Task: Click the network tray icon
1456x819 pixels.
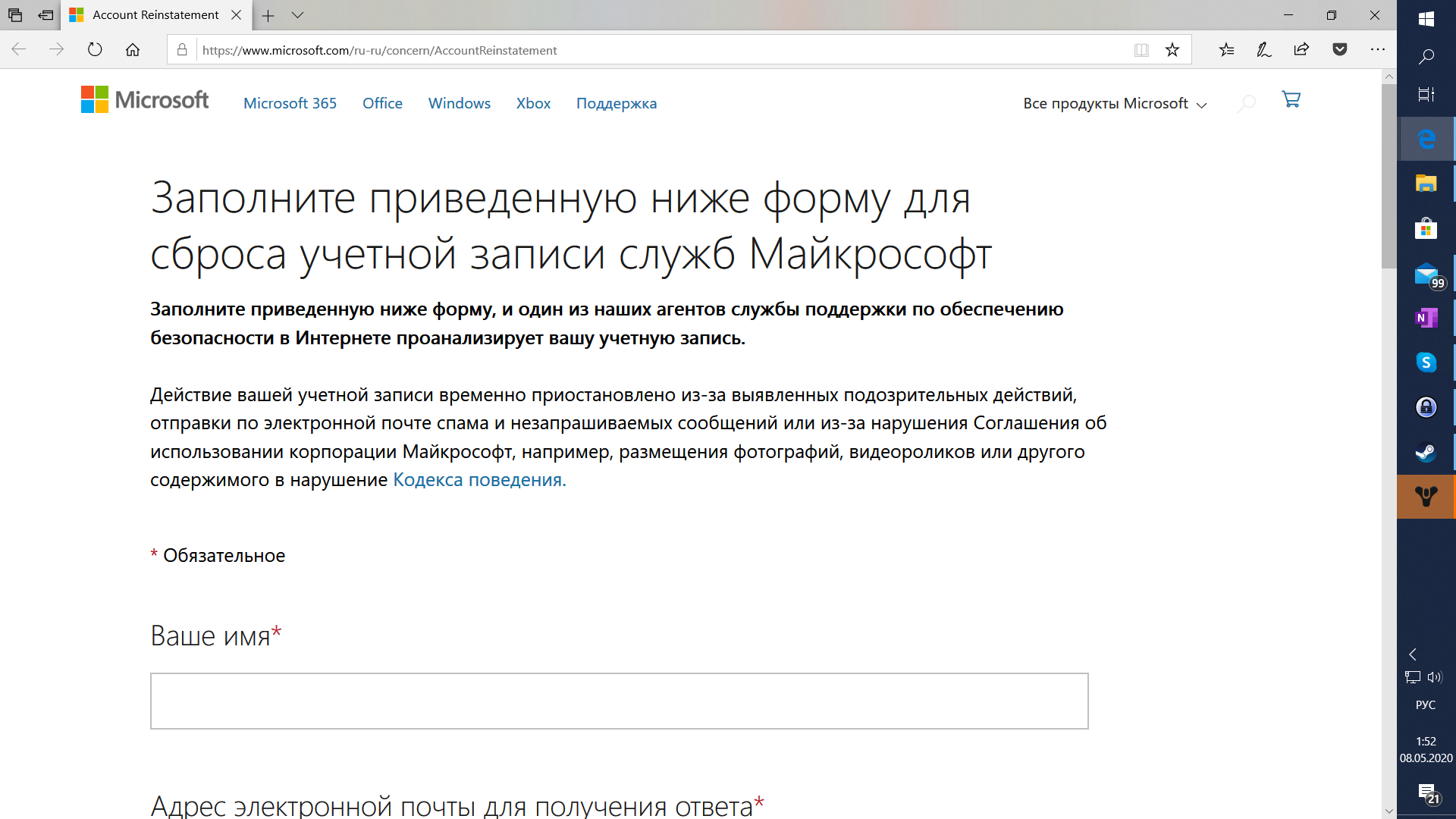Action: pyautogui.click(x=1413, y=677)
